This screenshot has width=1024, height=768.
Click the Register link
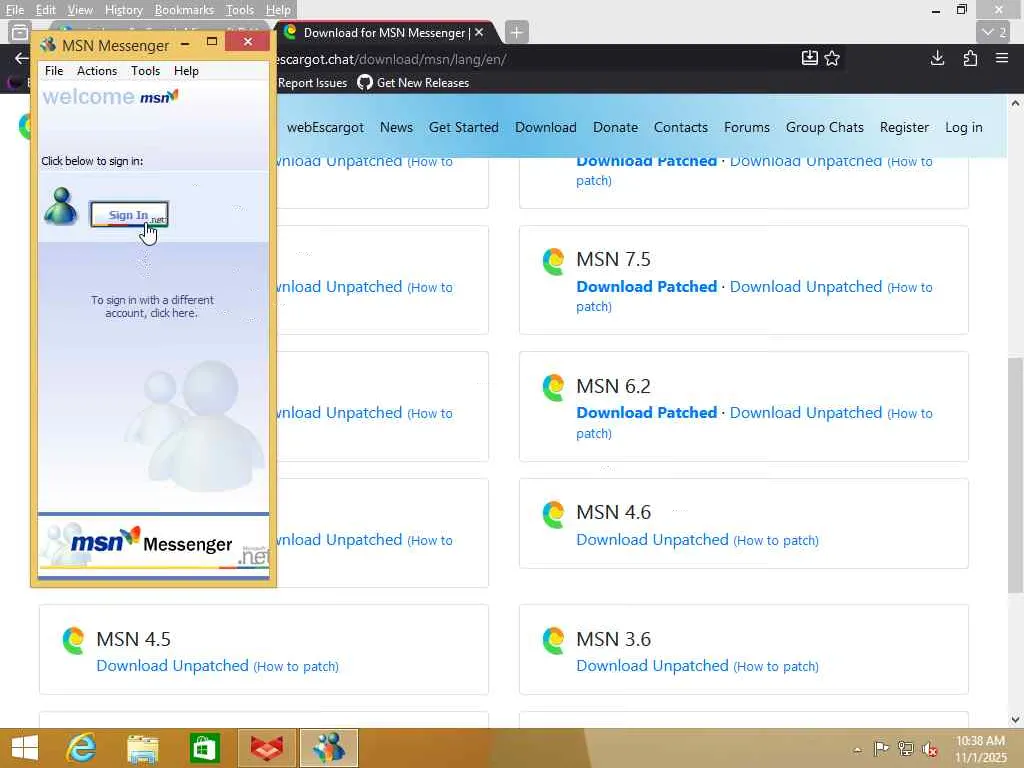point(904,127)
